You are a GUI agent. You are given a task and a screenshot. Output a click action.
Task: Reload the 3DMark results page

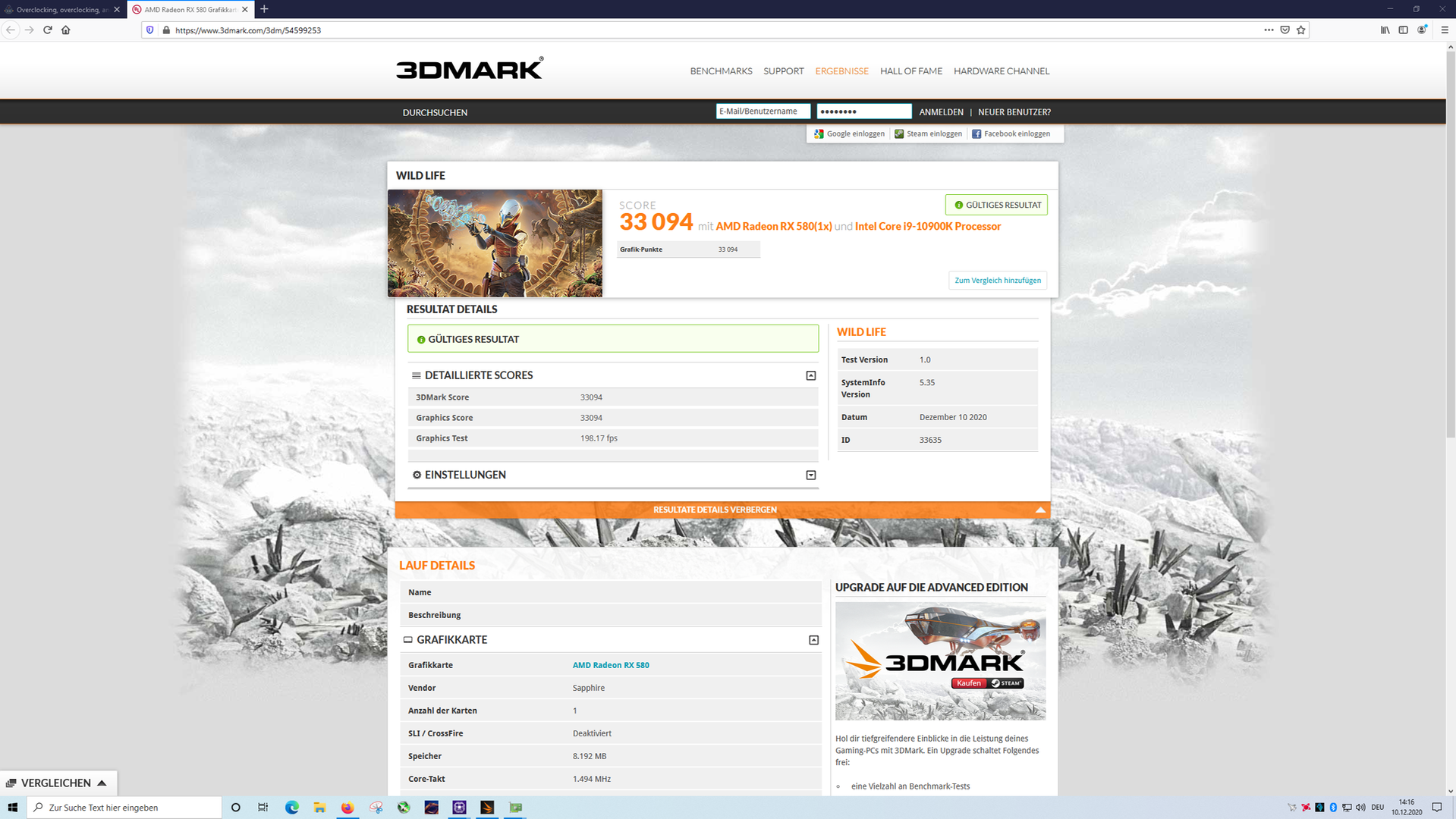click(x=47, y=30)
